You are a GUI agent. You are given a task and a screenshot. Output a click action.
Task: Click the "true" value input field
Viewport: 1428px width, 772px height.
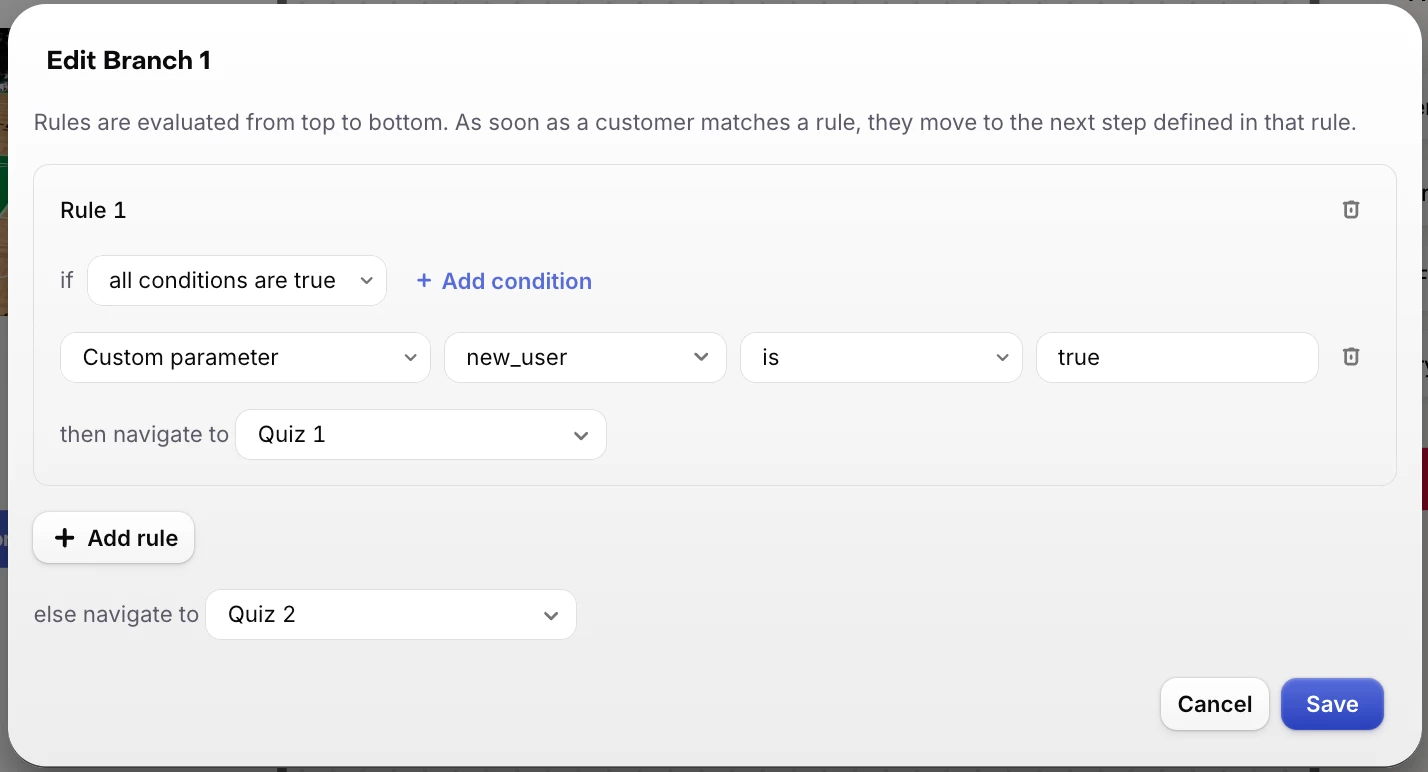coord(1176,357)
